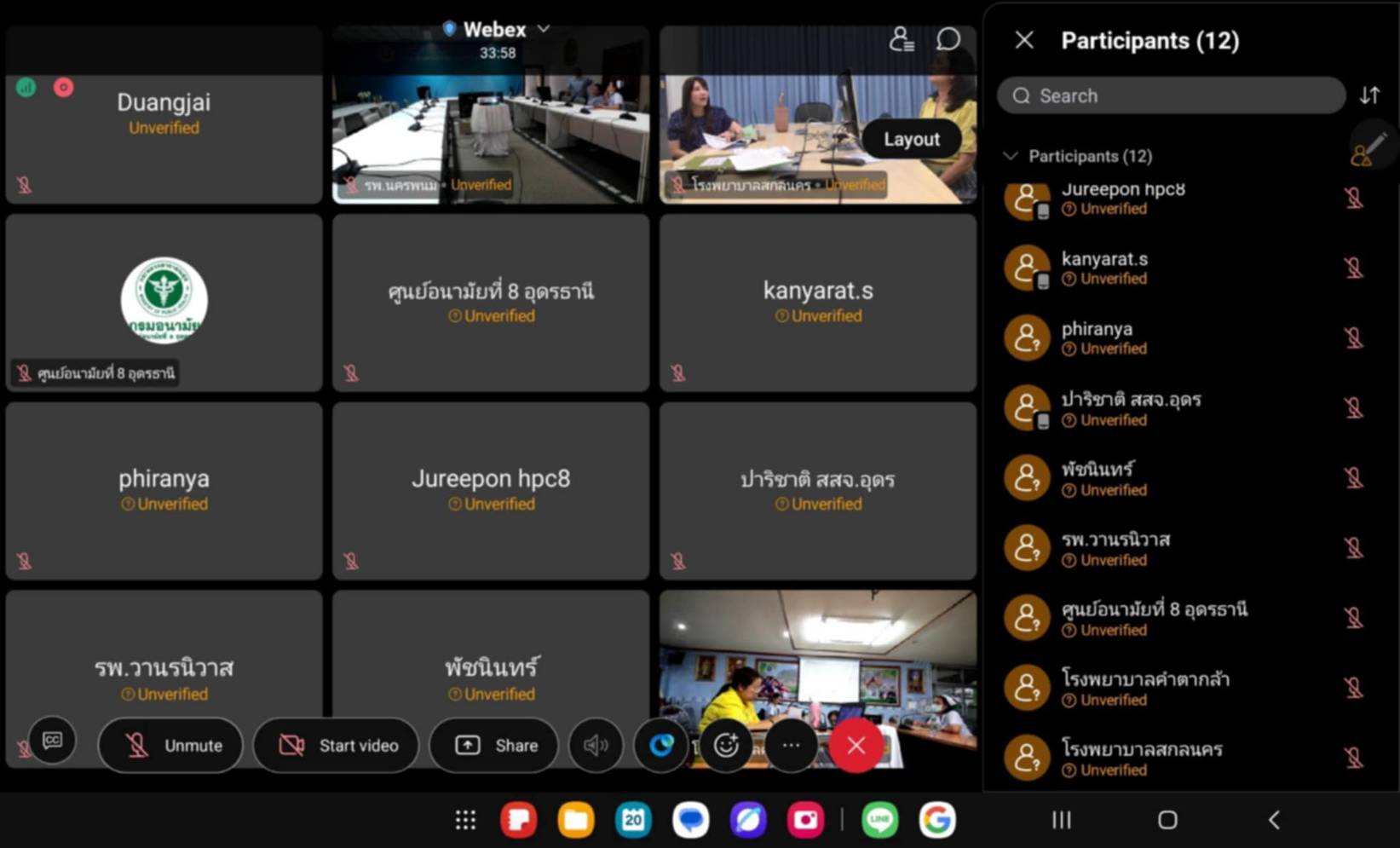Viewport: 1400px width, 848px height.
Task: Close the Participants panel
Action: [x=1024, y=40]
